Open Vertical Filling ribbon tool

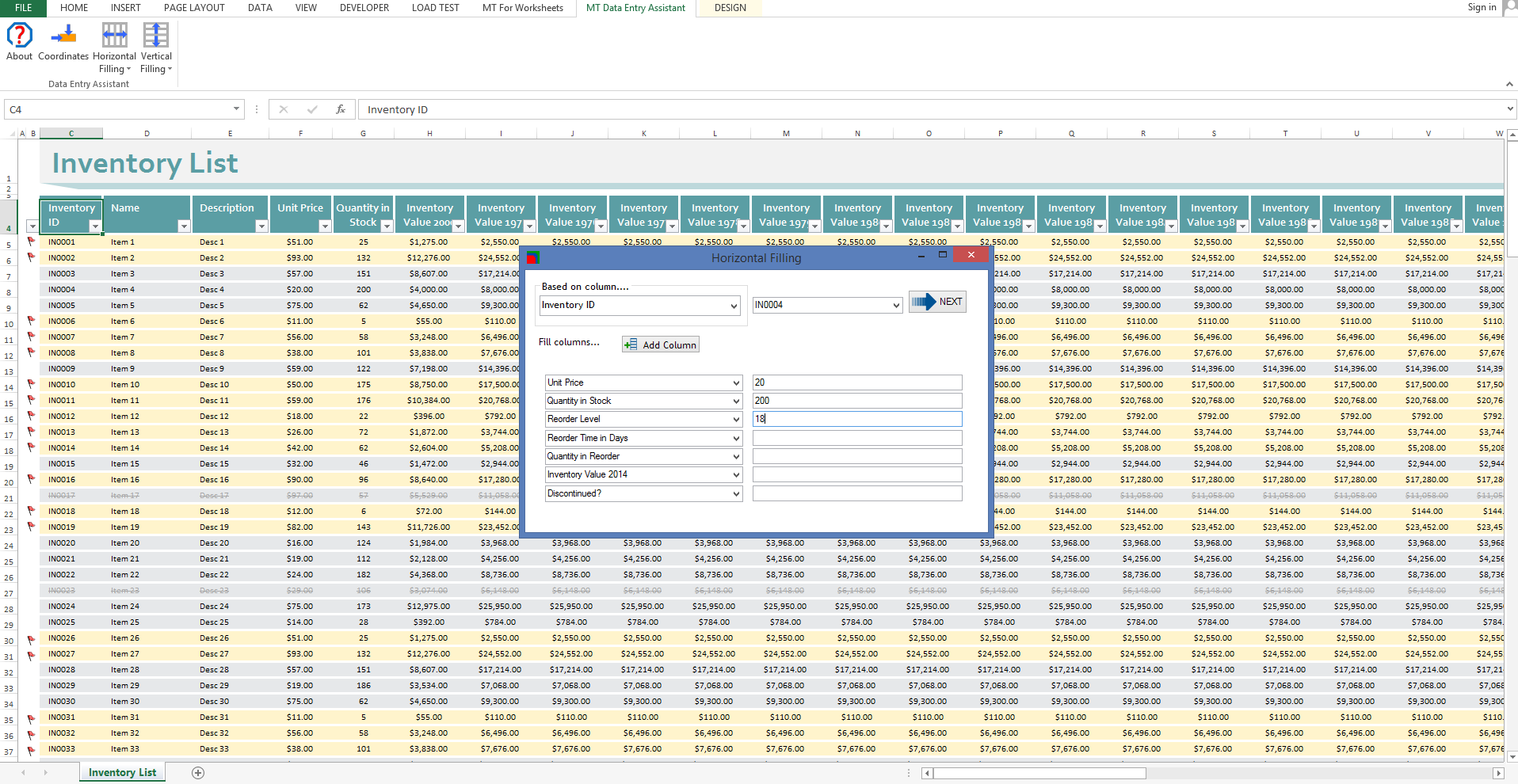[x=156, y=48]
